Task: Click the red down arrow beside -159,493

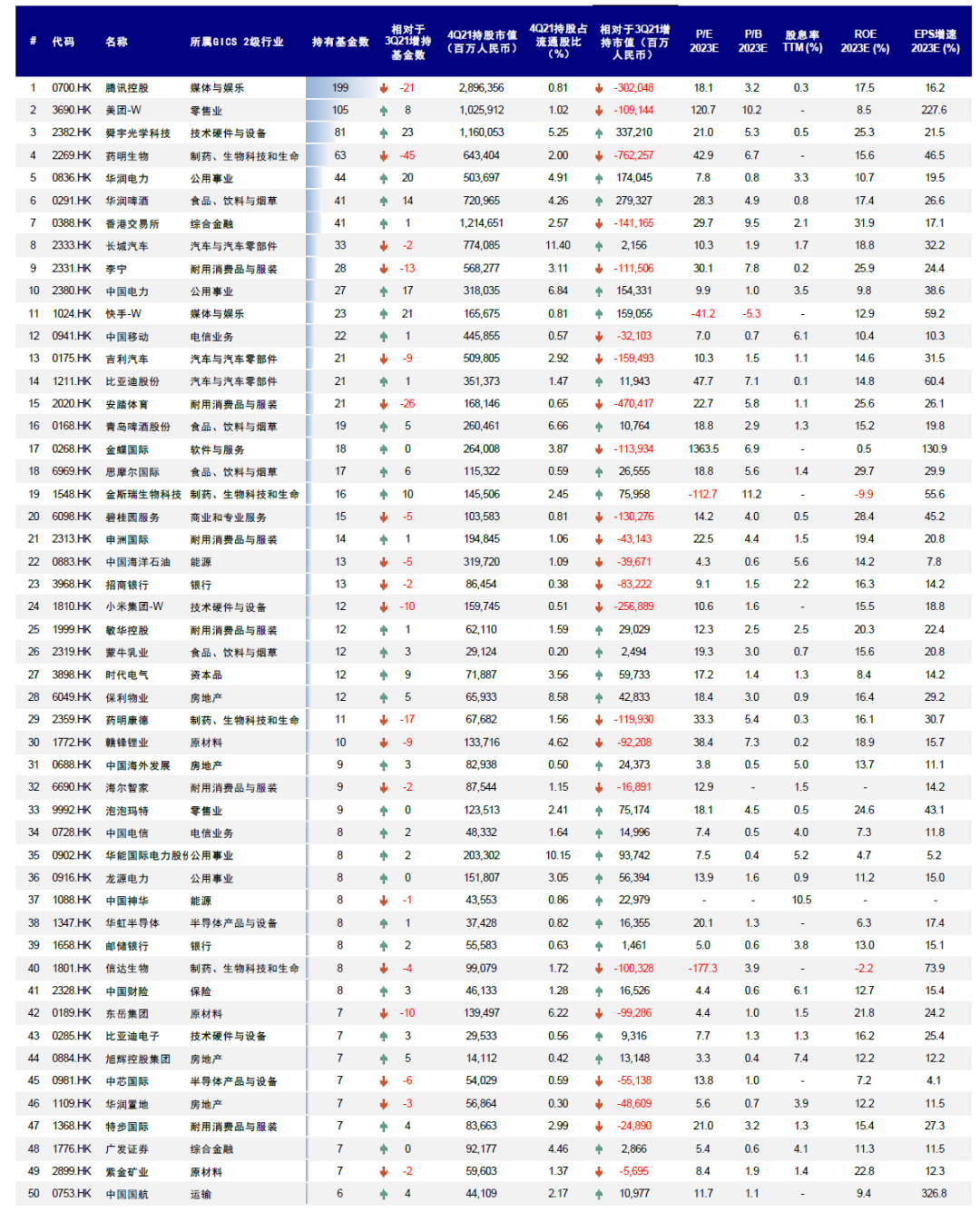Action: 599,359
